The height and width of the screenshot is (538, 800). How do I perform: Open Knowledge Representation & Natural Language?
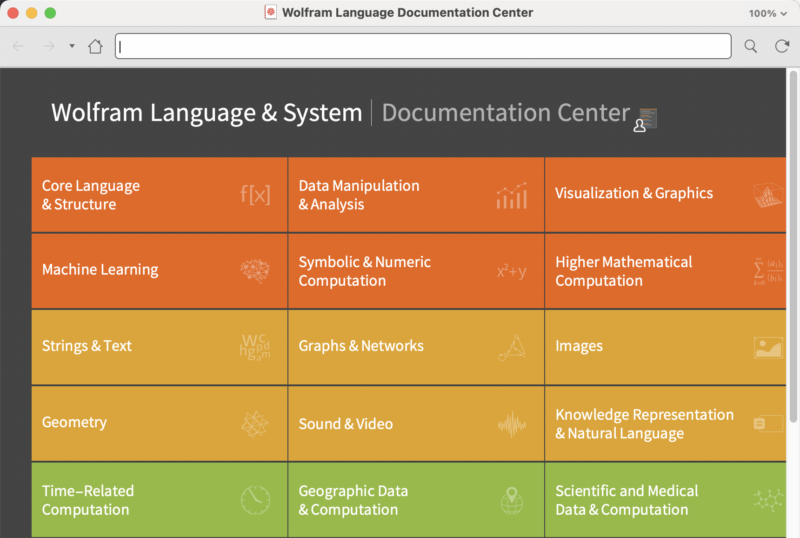(x=665, y=424)
